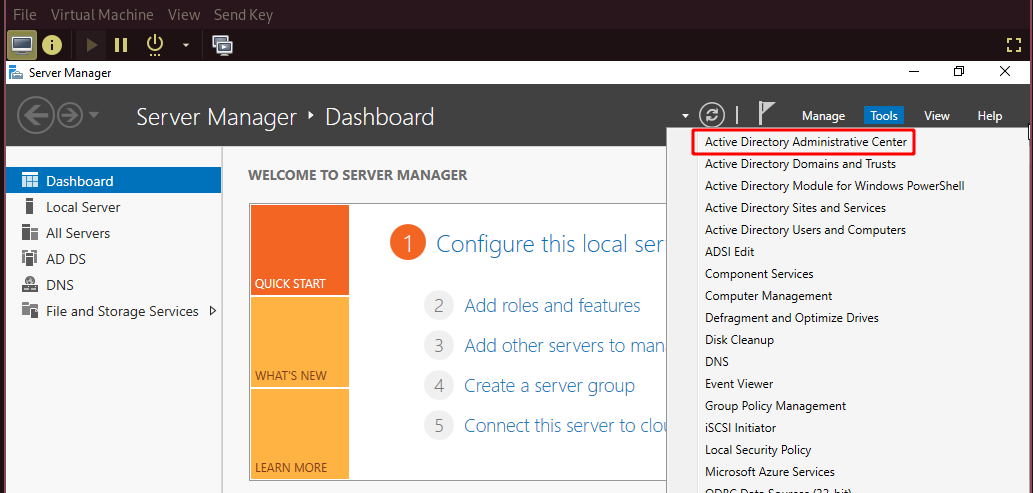Open the Manage menu
Screen dimensions: 1033x493
coord(824,116)
